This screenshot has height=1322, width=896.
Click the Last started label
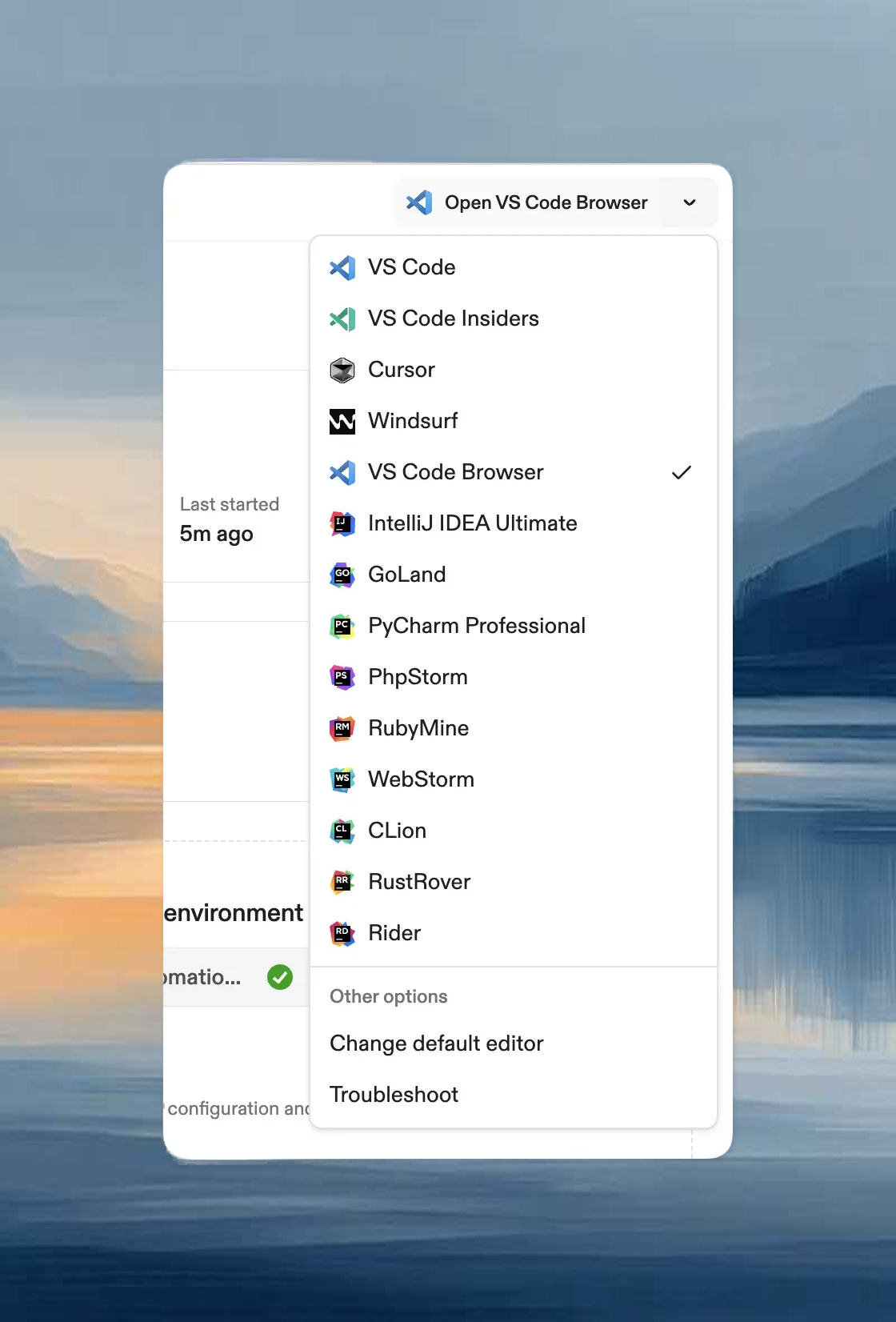coord(230,504)
